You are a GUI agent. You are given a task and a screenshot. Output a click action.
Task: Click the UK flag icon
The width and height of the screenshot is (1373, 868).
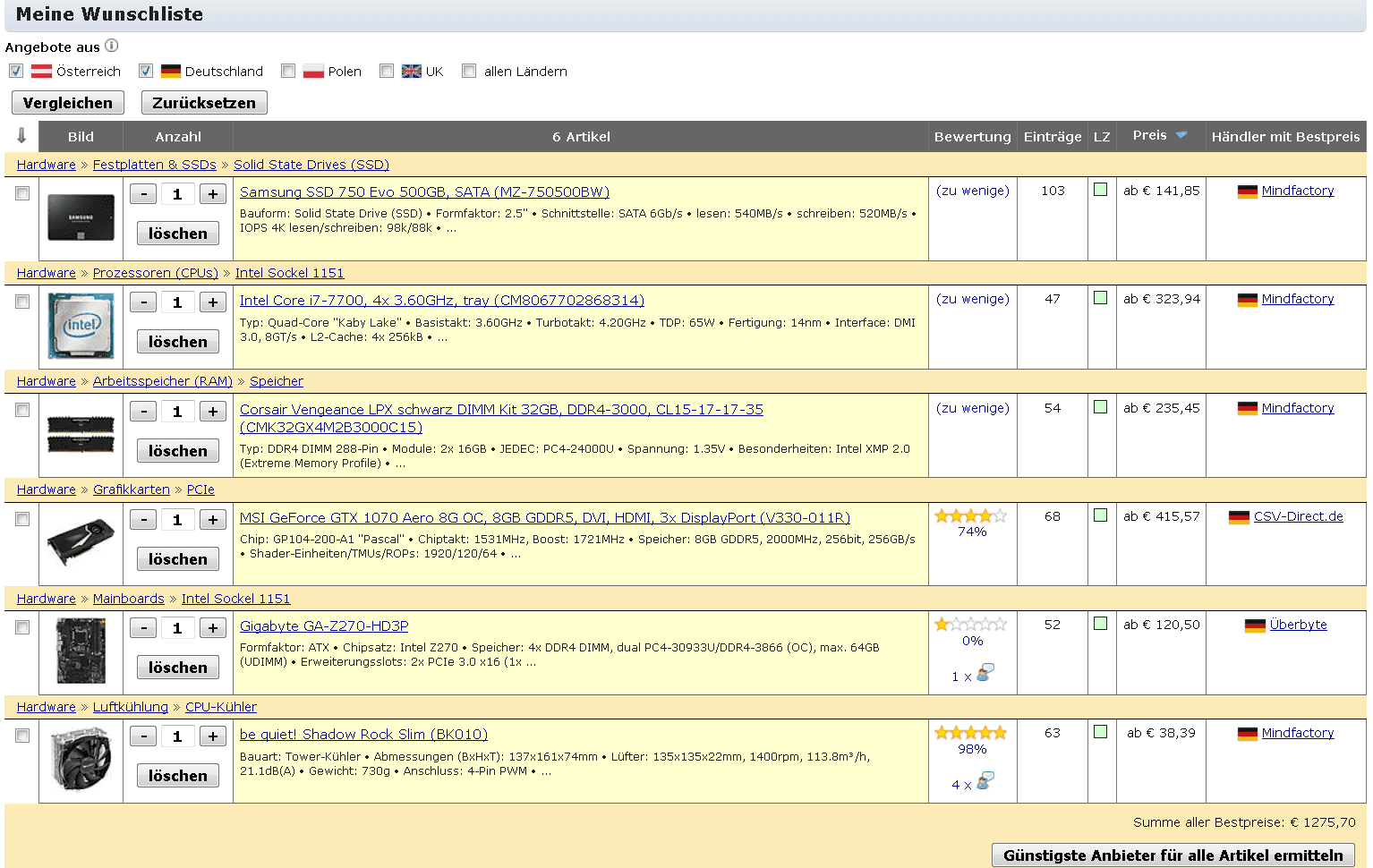click(412, 72)
